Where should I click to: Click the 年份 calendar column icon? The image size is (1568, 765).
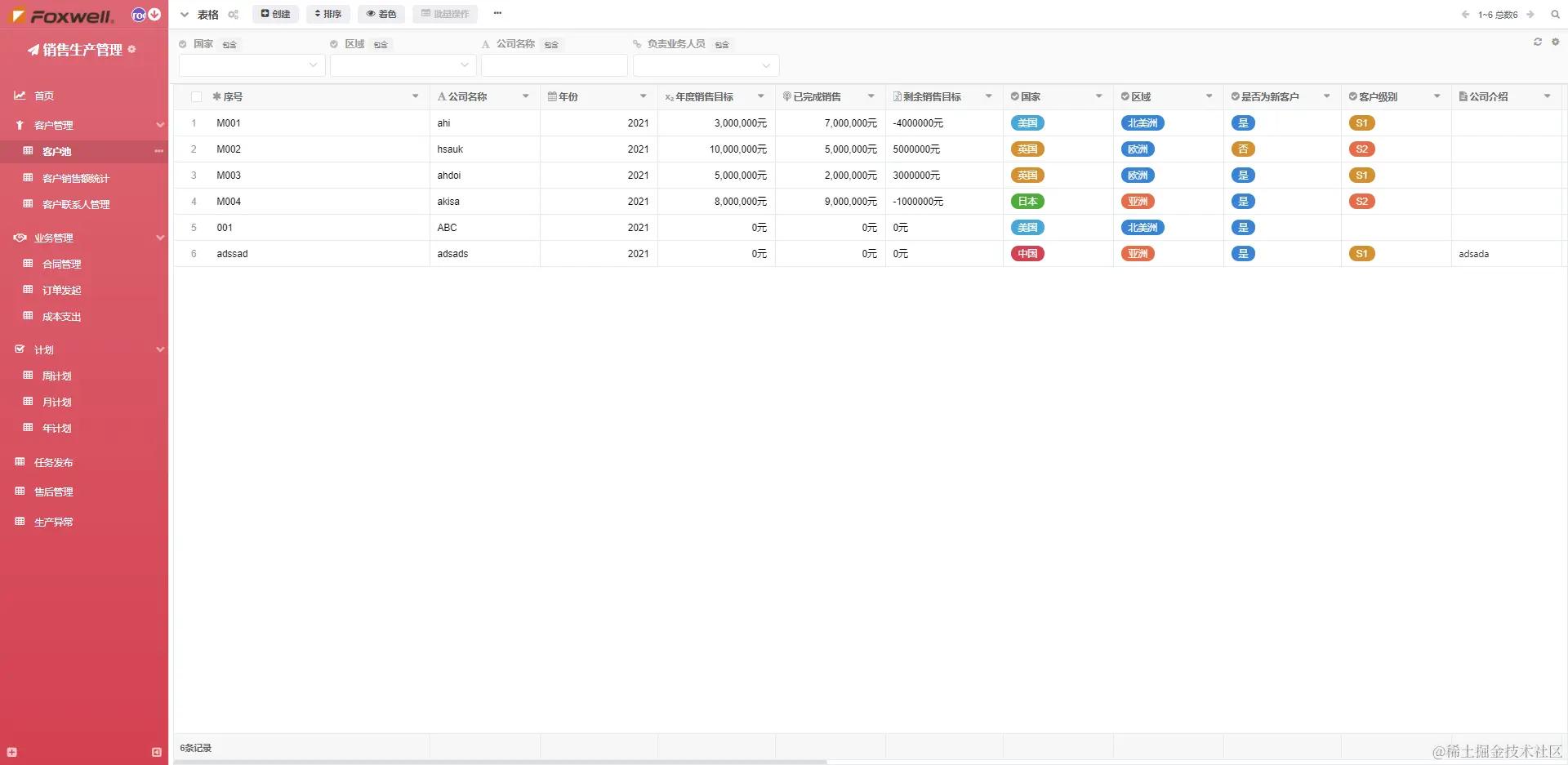point(552,96)
